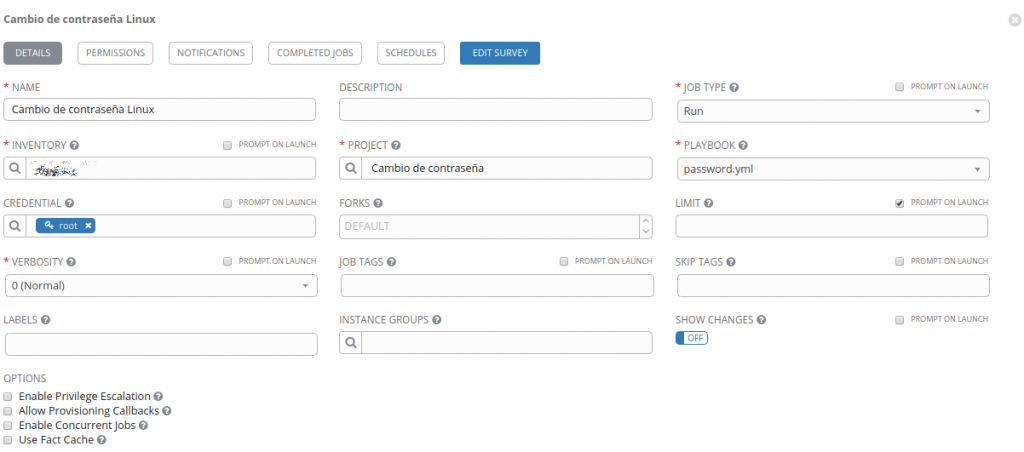Toggle Verbosity prompt on launch
The width and height of the screenshot is (1024, 452).
coord(227,261)
